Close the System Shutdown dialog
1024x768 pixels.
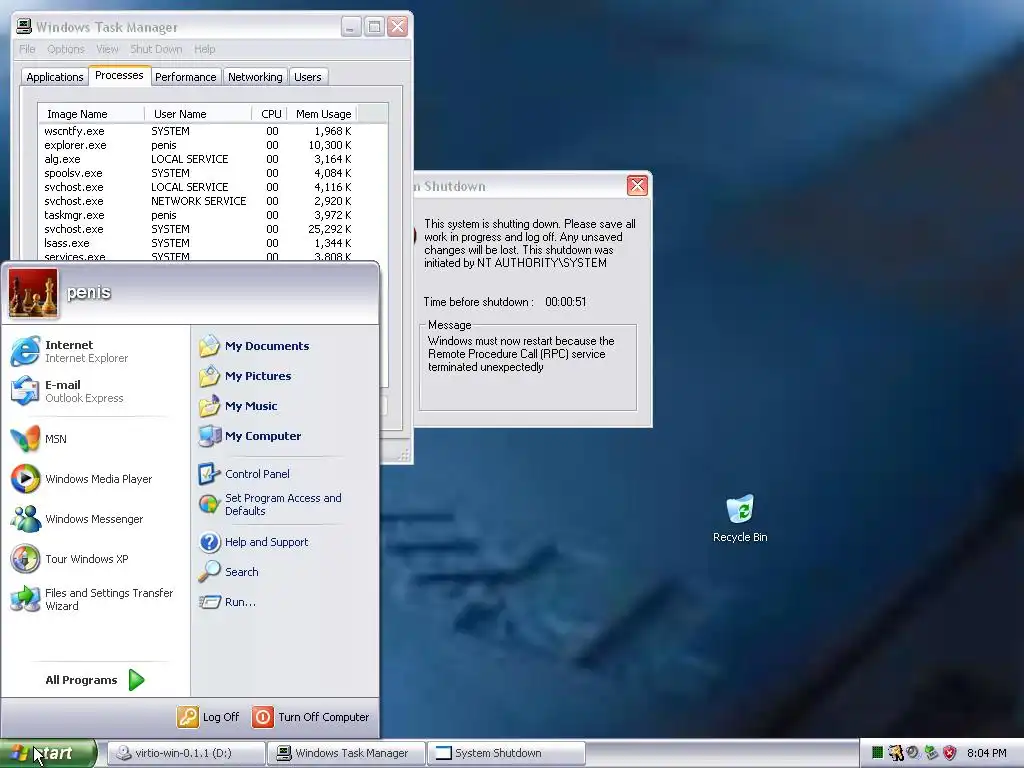tap(637, 186)
